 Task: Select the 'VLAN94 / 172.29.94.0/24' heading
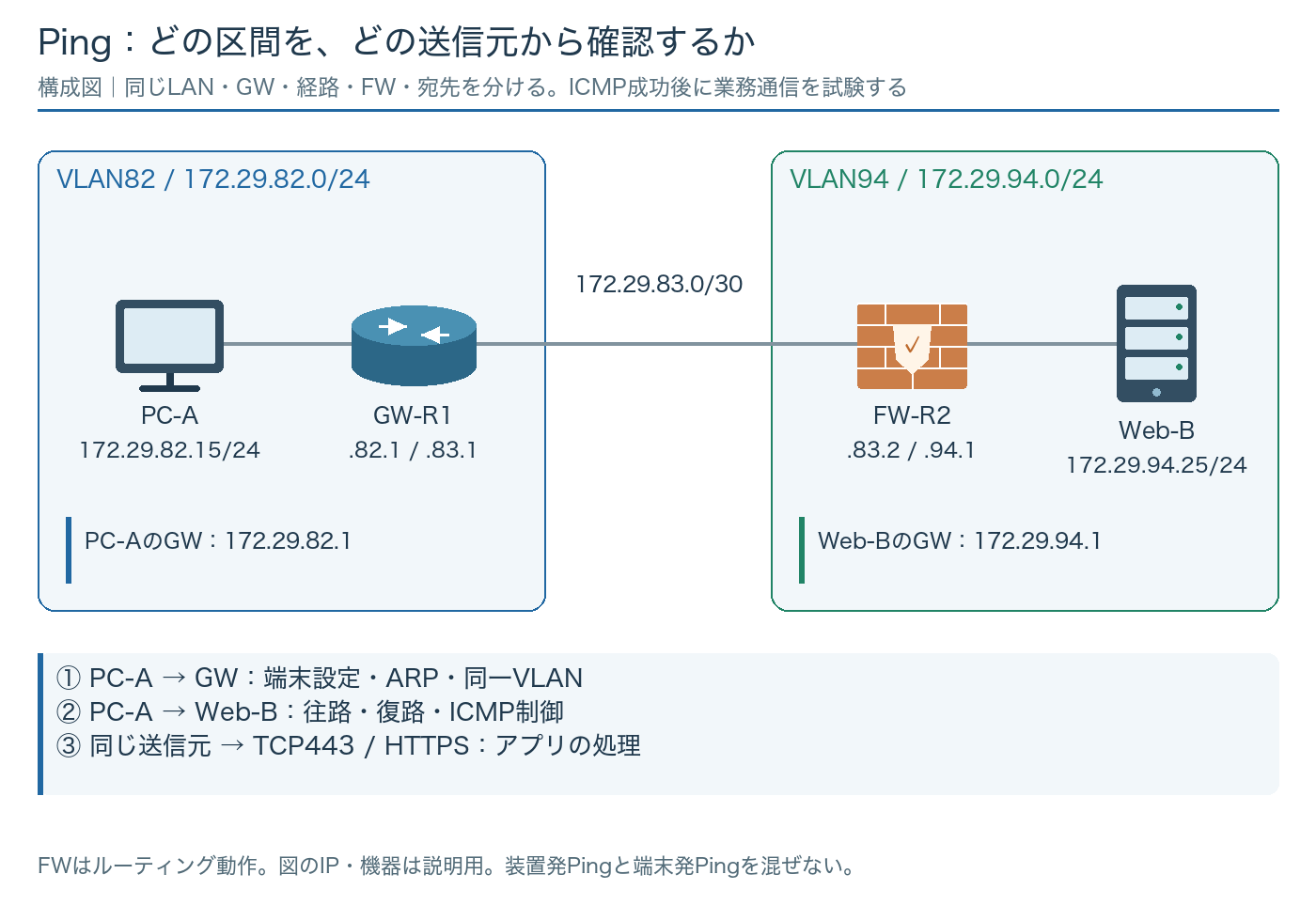(x=947, y=179)
